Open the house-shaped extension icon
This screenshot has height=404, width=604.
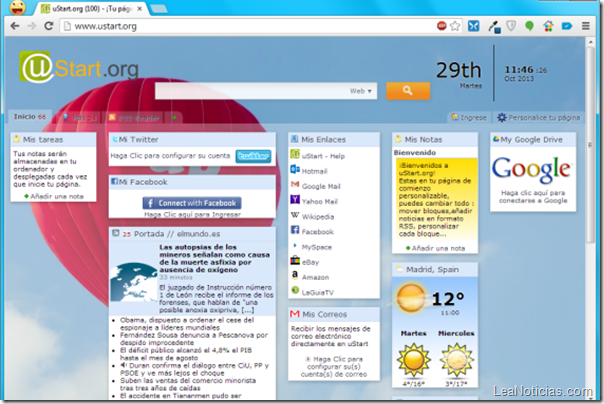[548, 26]
